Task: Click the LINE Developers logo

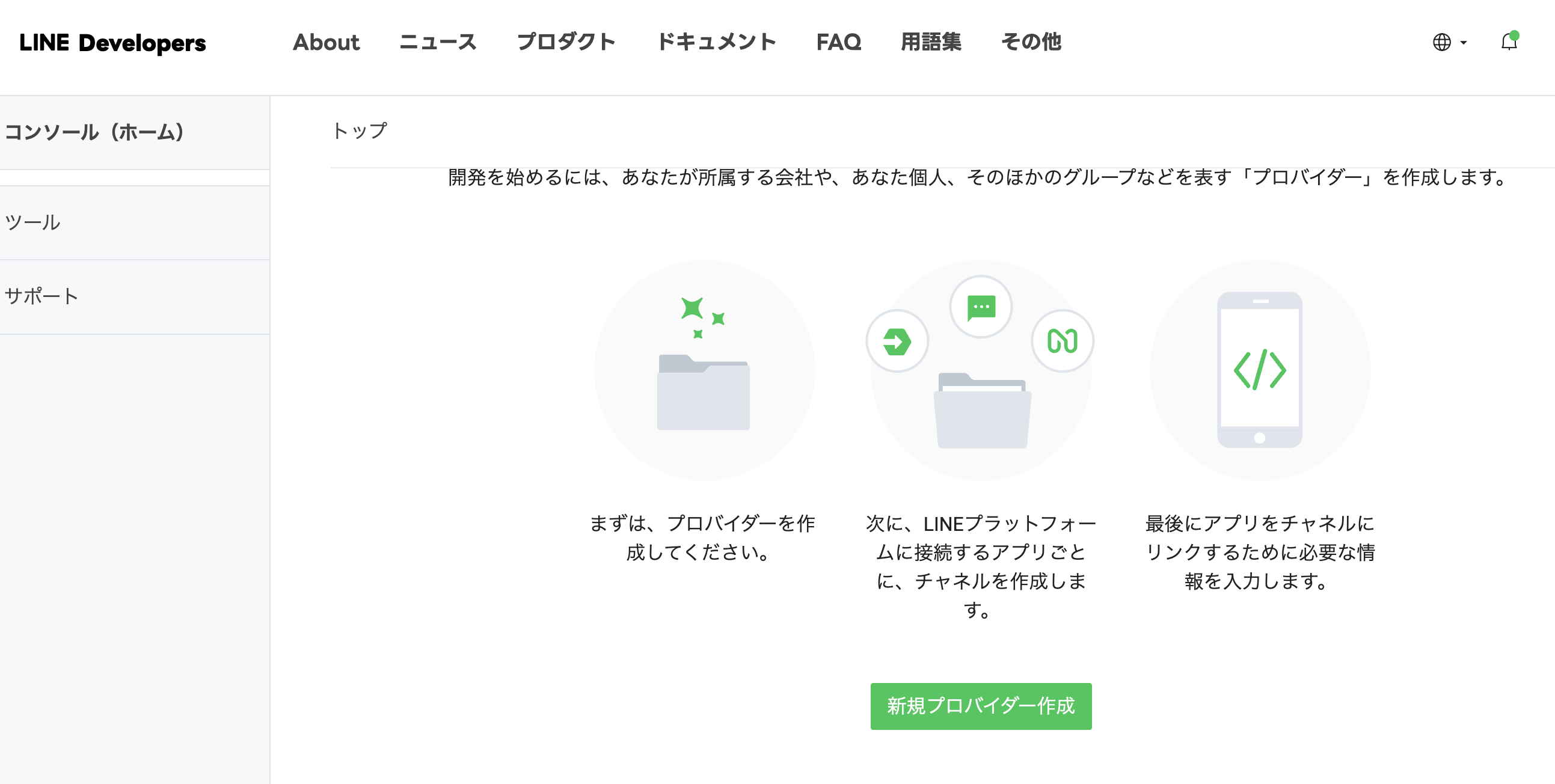Action: coord(112,43)
